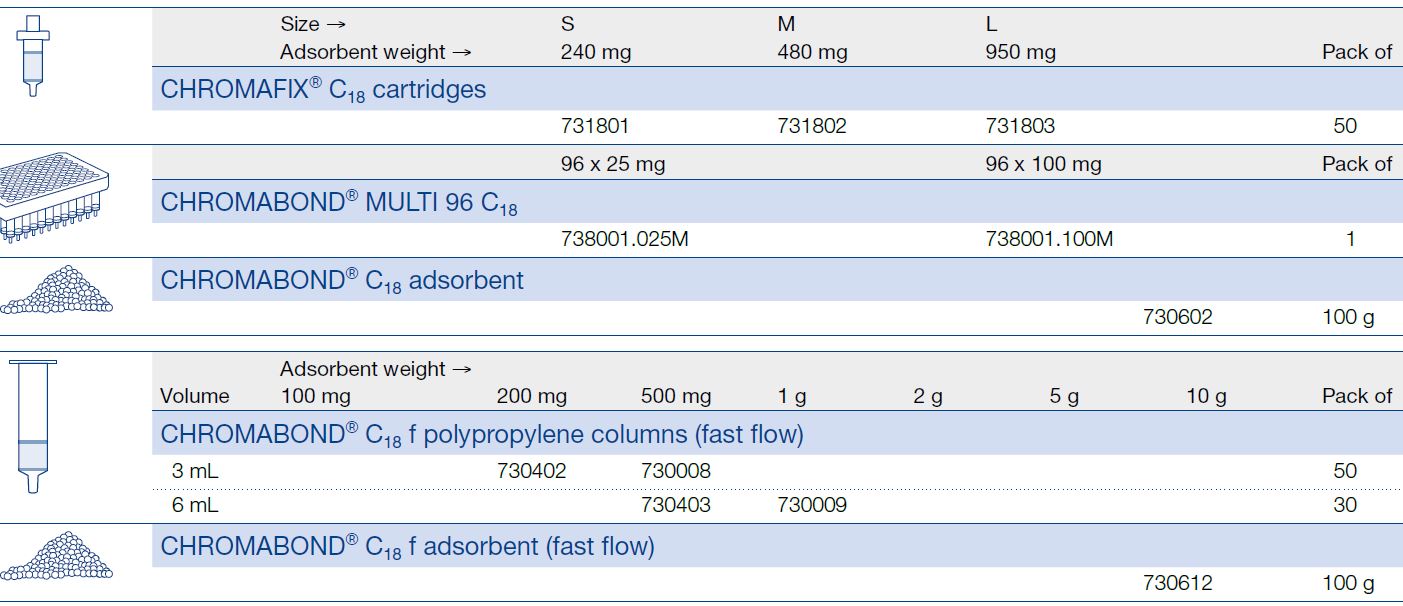Click the pile icon beside C18 adsorbent

pyautogui.click(x=57, y=290)
